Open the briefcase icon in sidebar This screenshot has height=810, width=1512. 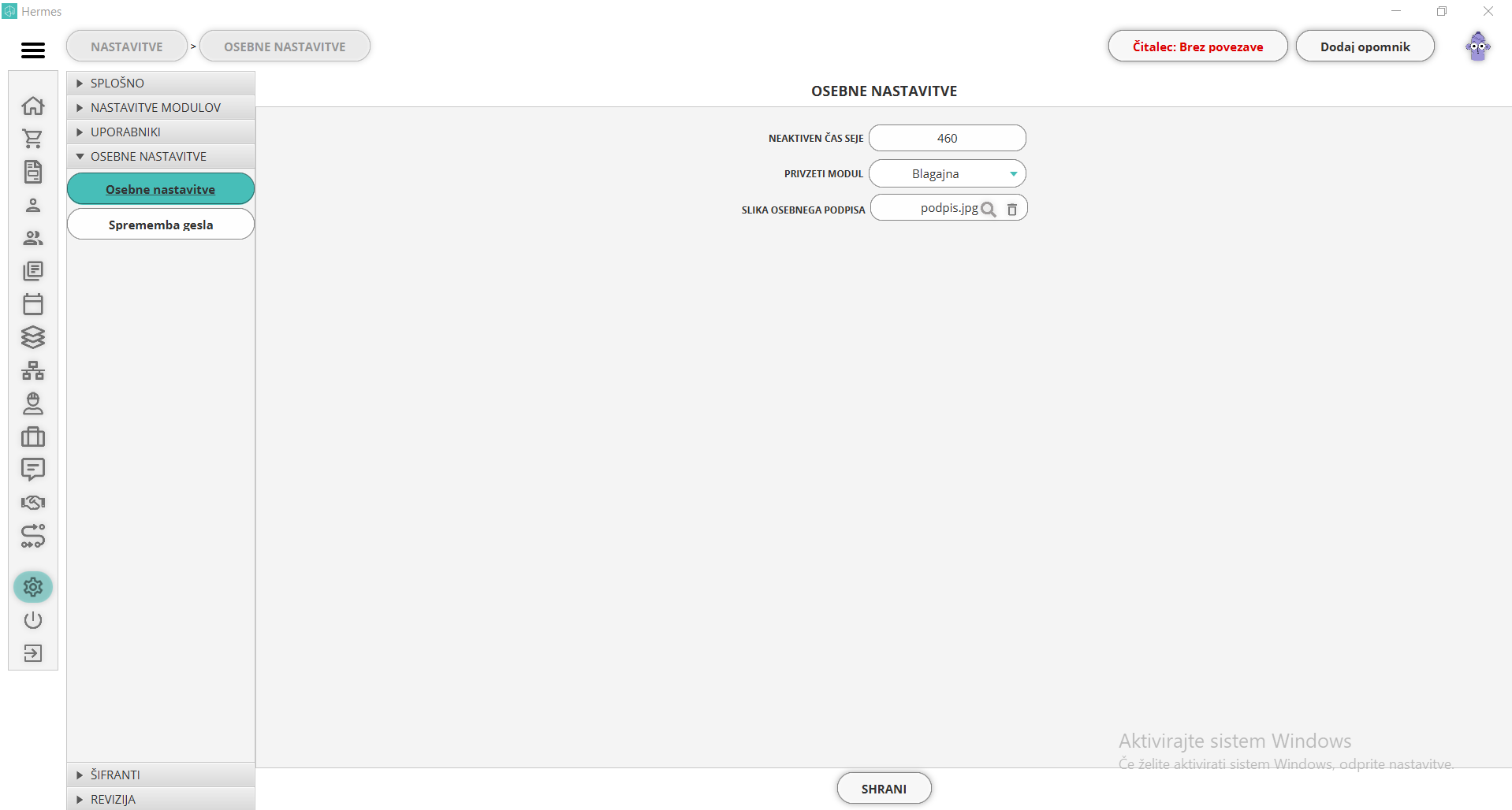coord(33,437)
